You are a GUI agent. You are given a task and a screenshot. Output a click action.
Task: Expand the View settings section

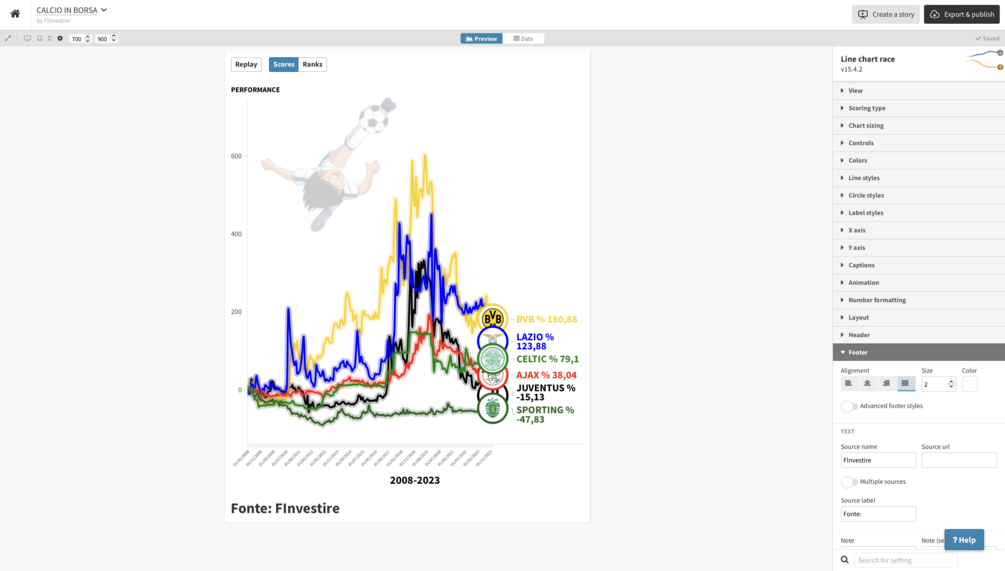point(919,90)
